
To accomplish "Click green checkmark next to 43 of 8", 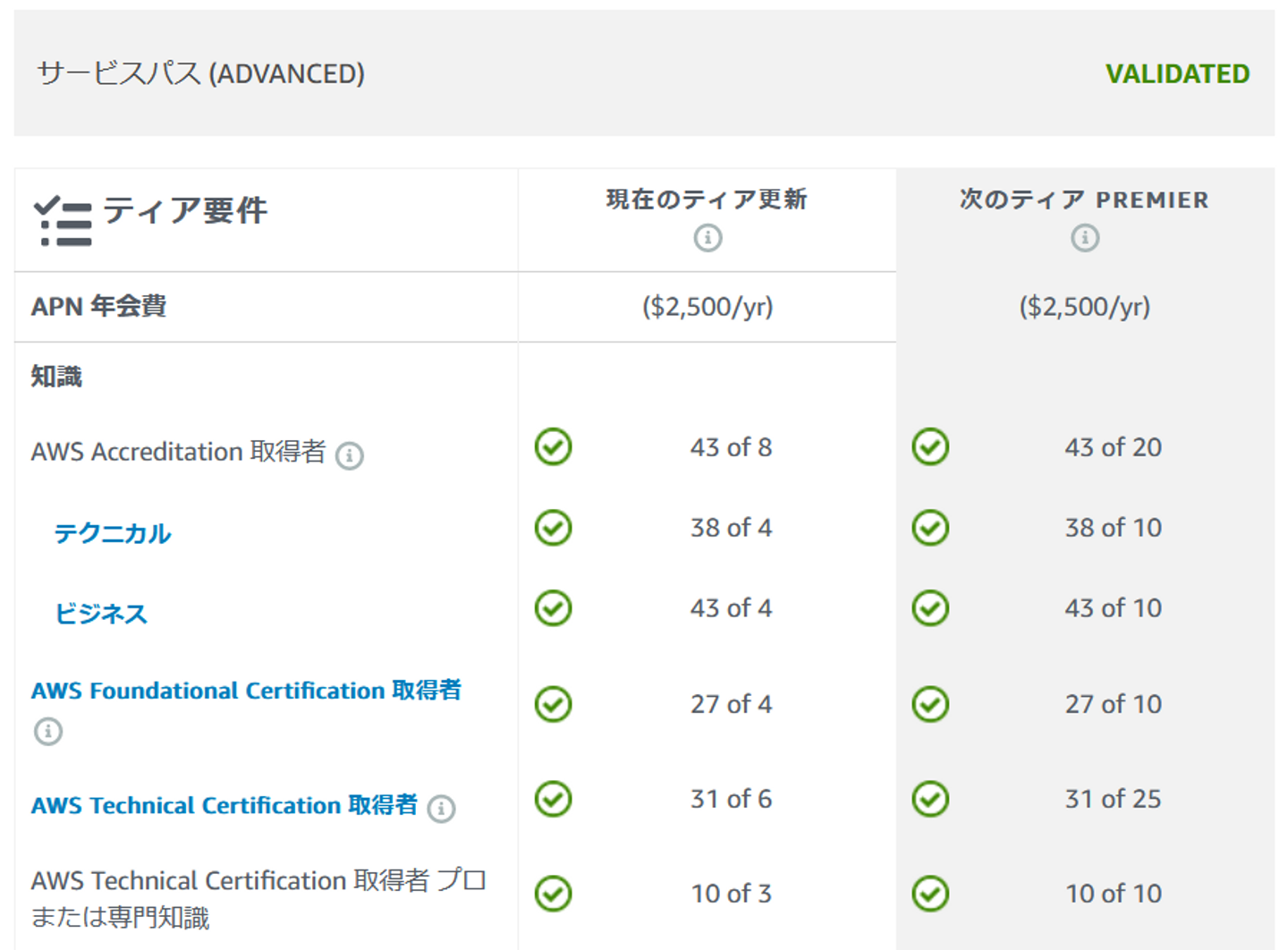I will pos(554,446).
